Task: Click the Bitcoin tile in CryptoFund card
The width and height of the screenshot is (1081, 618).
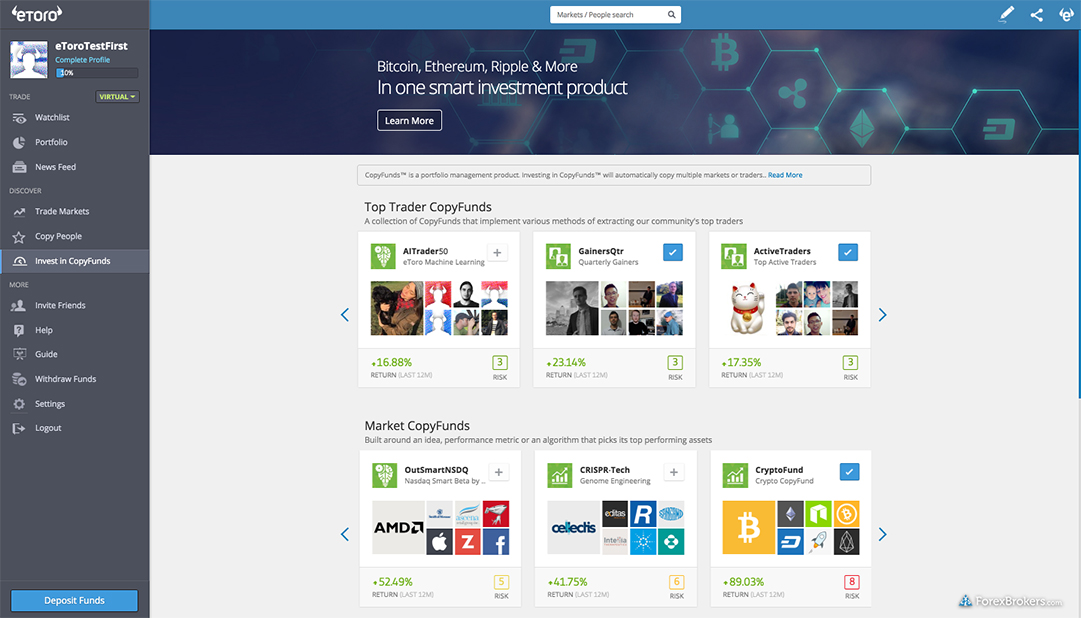Action: pos(749,528)
